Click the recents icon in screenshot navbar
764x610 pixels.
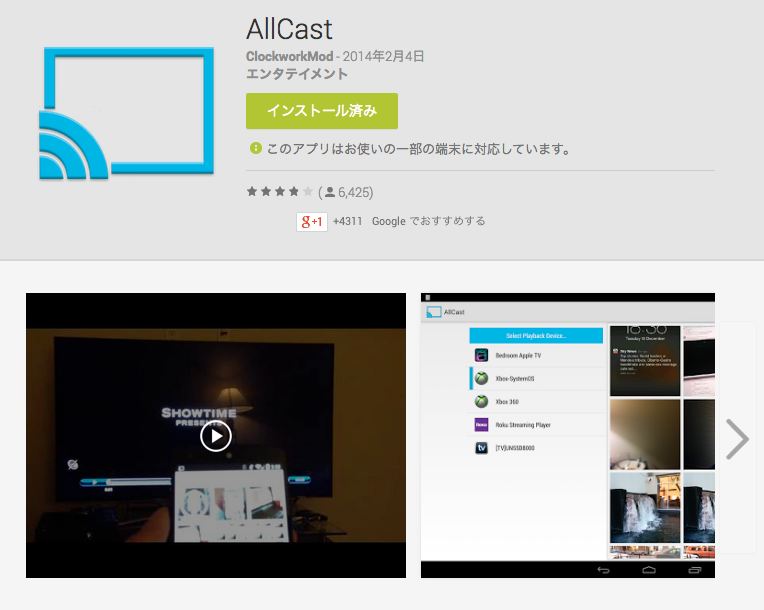[695, 570]
